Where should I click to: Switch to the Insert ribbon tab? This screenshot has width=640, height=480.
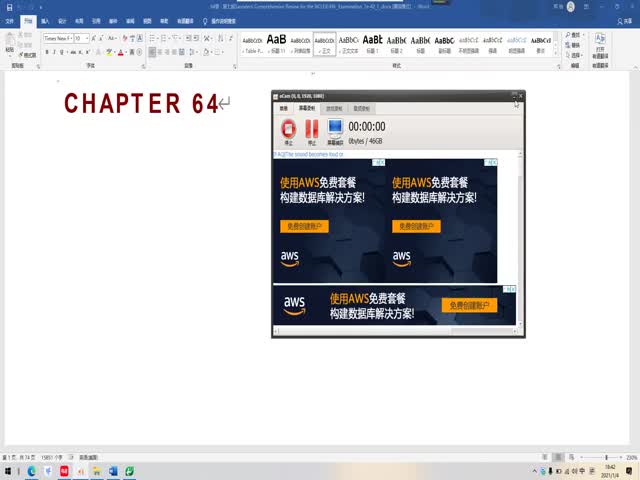click(45, 21)
